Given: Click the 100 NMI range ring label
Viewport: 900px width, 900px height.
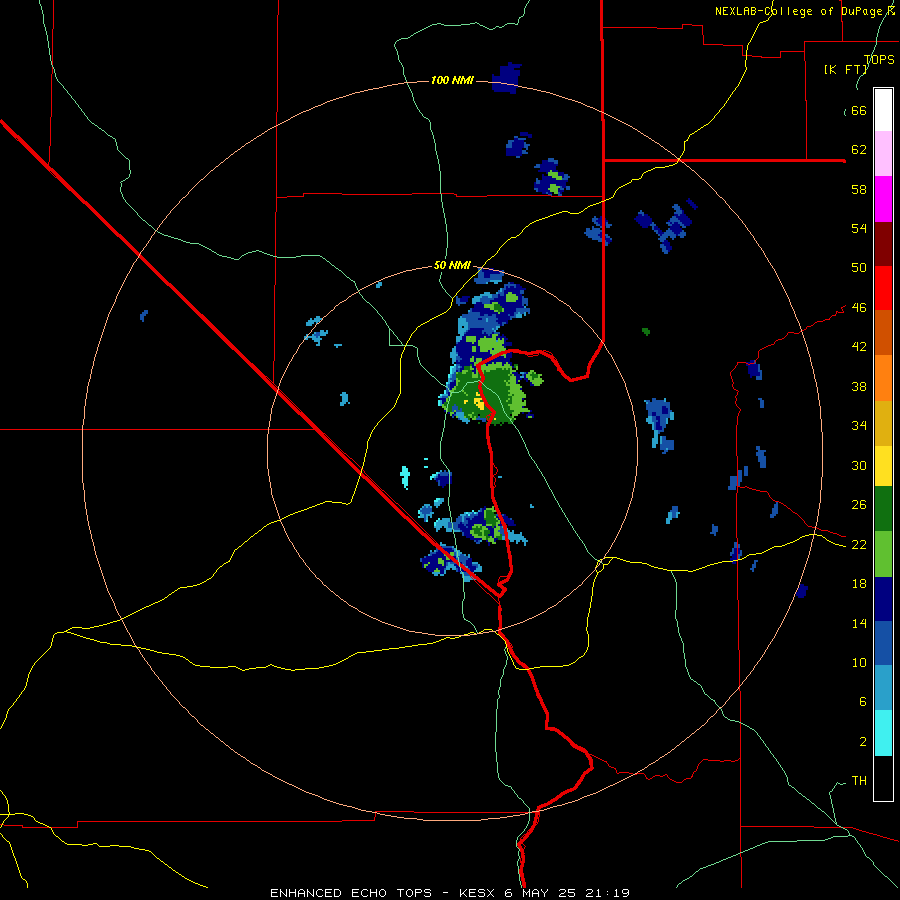Looking at the screenshot, I should point(452,80).
